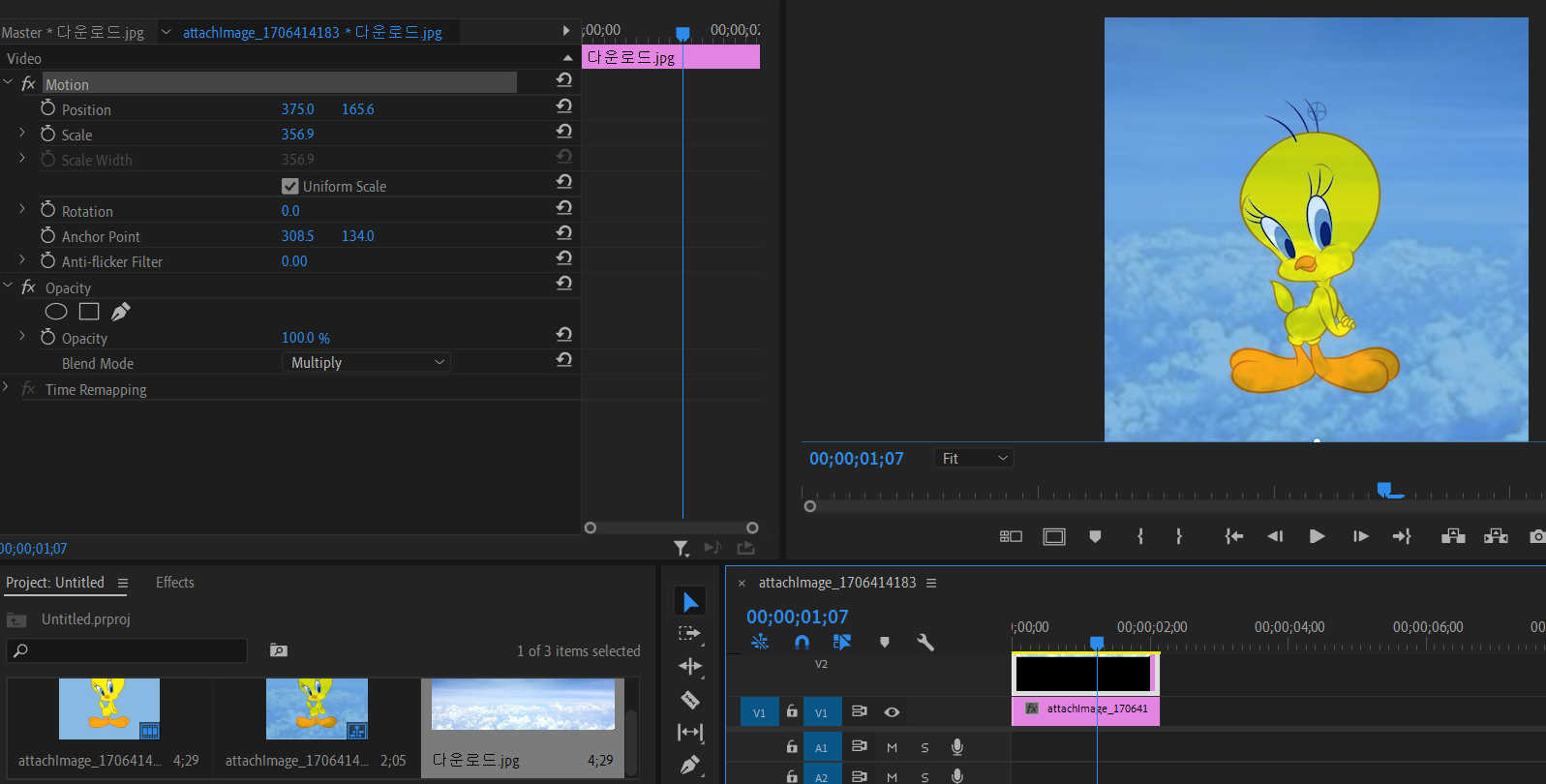Select the Selection tool arrow
The width and height of the screenshot is (1546, 784).
(690, 601)
